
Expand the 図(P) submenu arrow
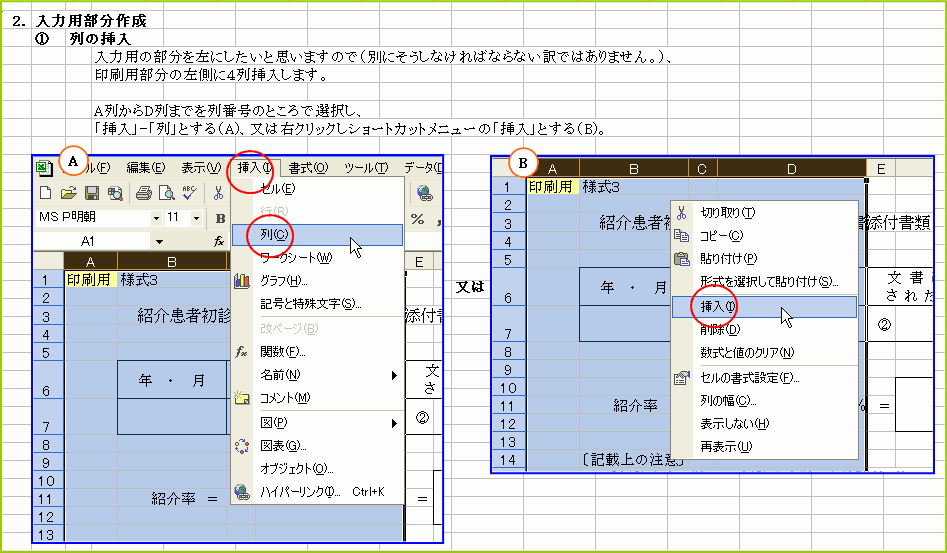tap(394, 423)
